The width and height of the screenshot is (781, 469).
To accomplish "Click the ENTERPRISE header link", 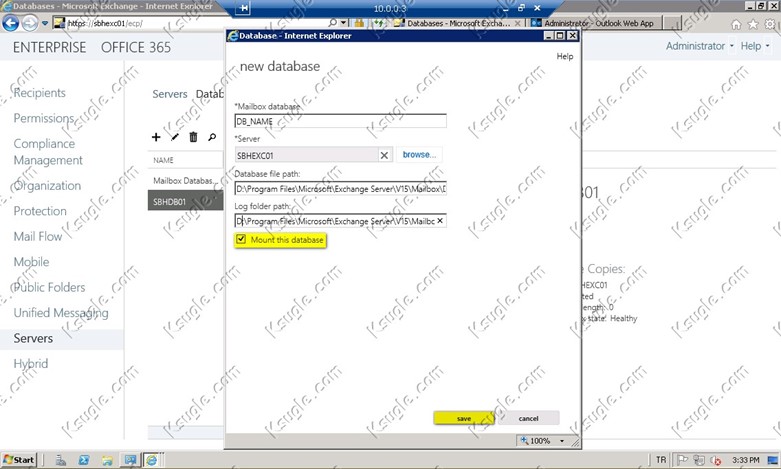I will pos(49,48).
